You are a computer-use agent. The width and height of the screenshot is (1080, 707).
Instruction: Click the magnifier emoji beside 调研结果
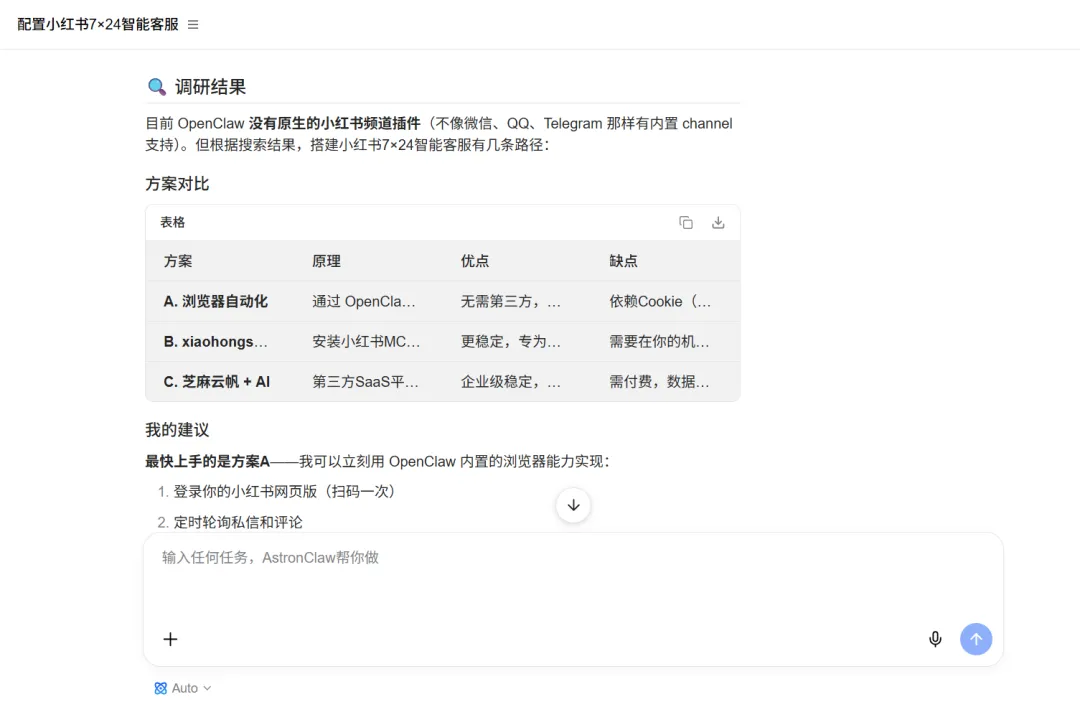coord(157,87)
